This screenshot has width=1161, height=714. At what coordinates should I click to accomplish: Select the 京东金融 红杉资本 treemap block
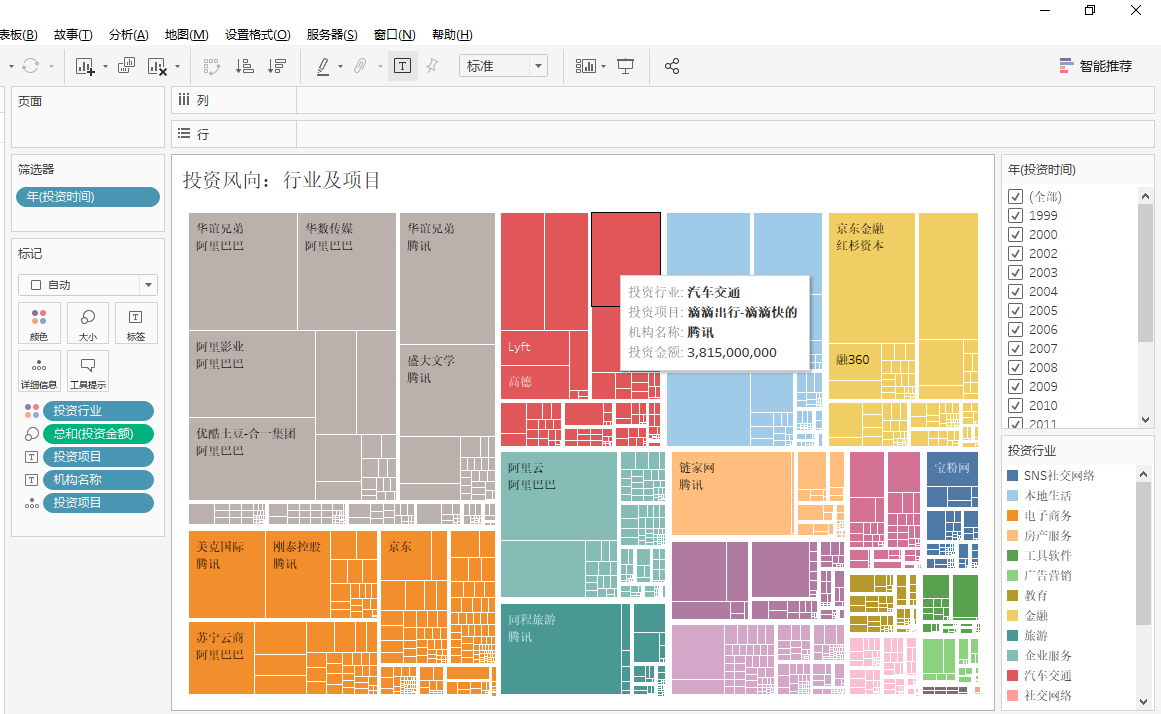click(871, 278)
